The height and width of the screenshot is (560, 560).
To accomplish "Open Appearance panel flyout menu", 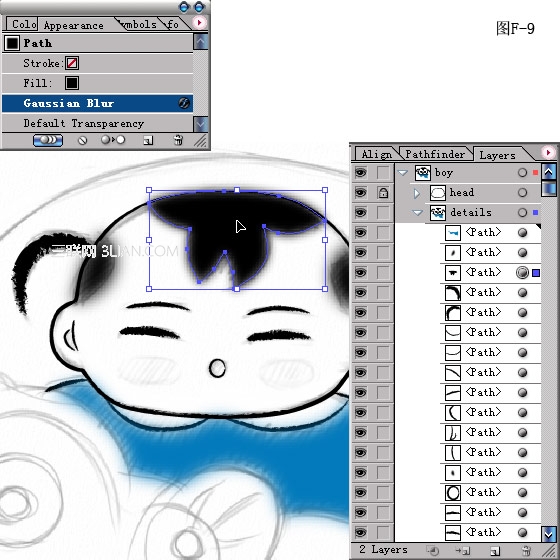I will coord(199,23).
